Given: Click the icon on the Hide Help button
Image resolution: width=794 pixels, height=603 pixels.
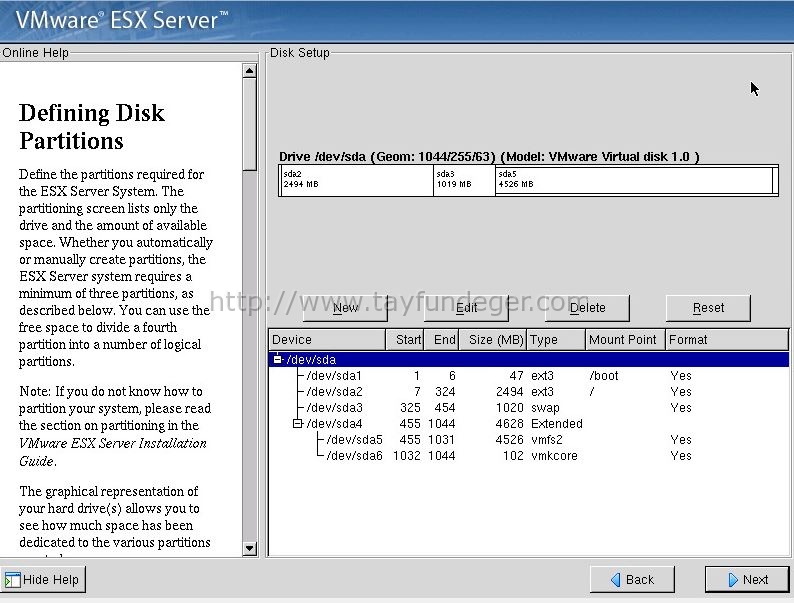Looking at the screenshot, I should 13,580.
